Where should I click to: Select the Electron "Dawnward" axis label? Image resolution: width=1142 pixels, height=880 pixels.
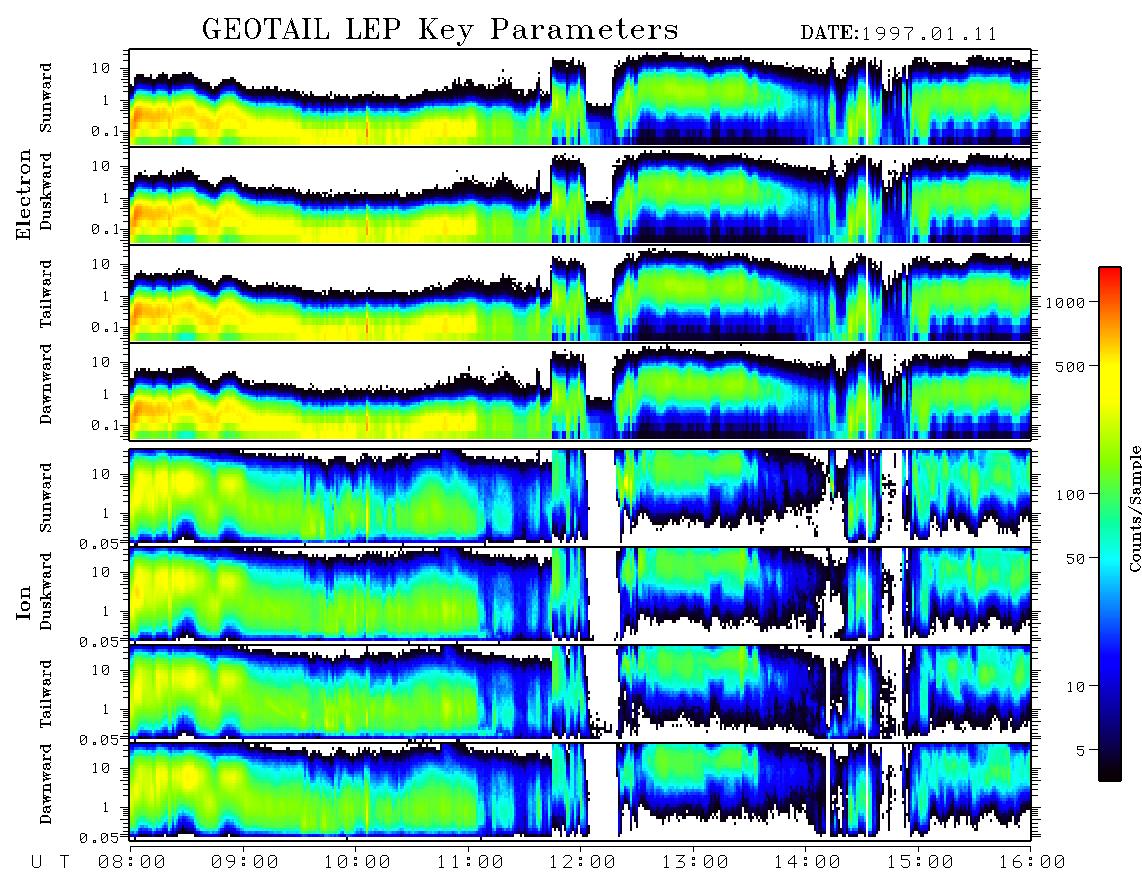pos(46,384)
